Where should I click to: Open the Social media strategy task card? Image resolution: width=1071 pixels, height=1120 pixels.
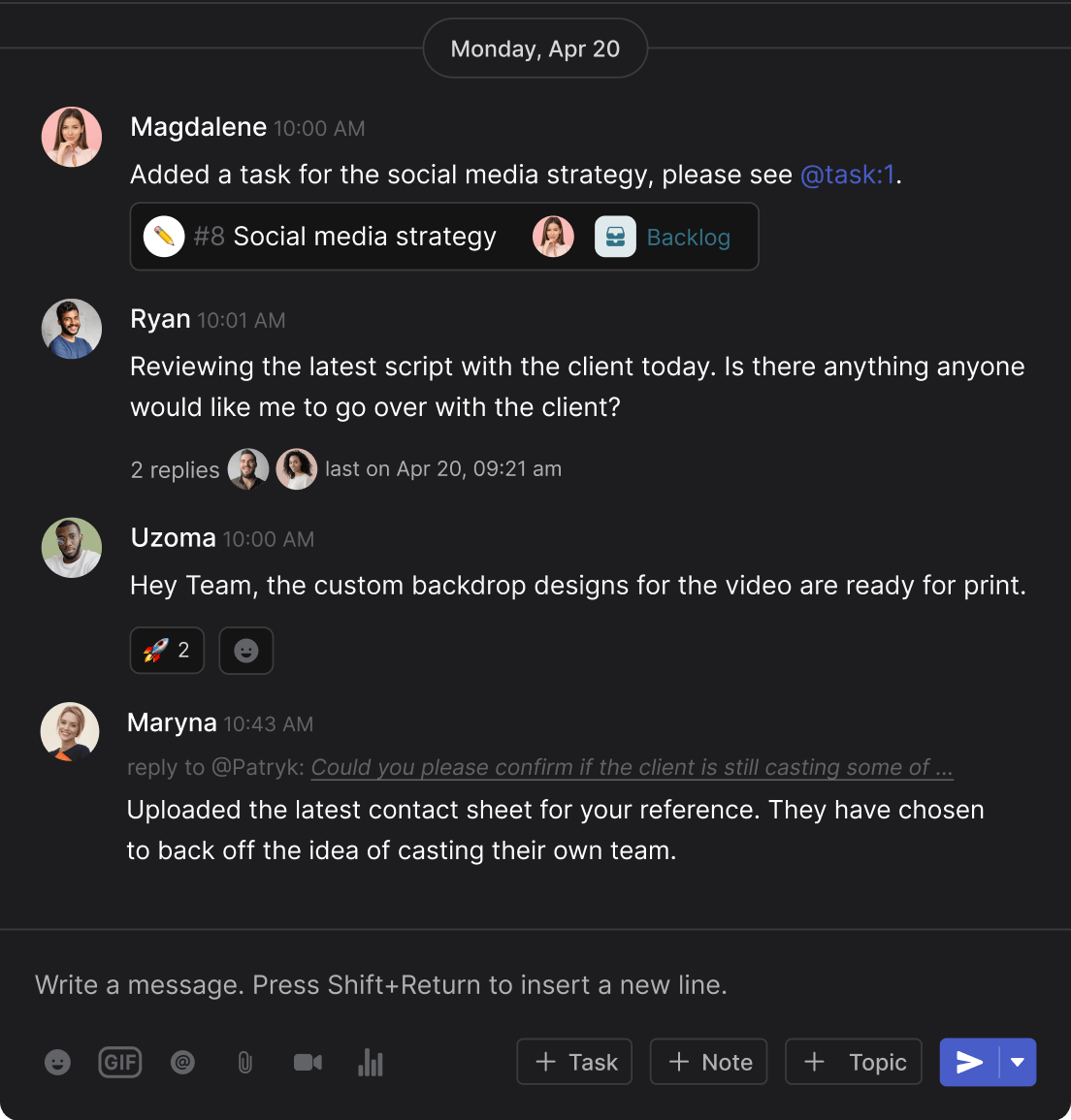[365, 237]
